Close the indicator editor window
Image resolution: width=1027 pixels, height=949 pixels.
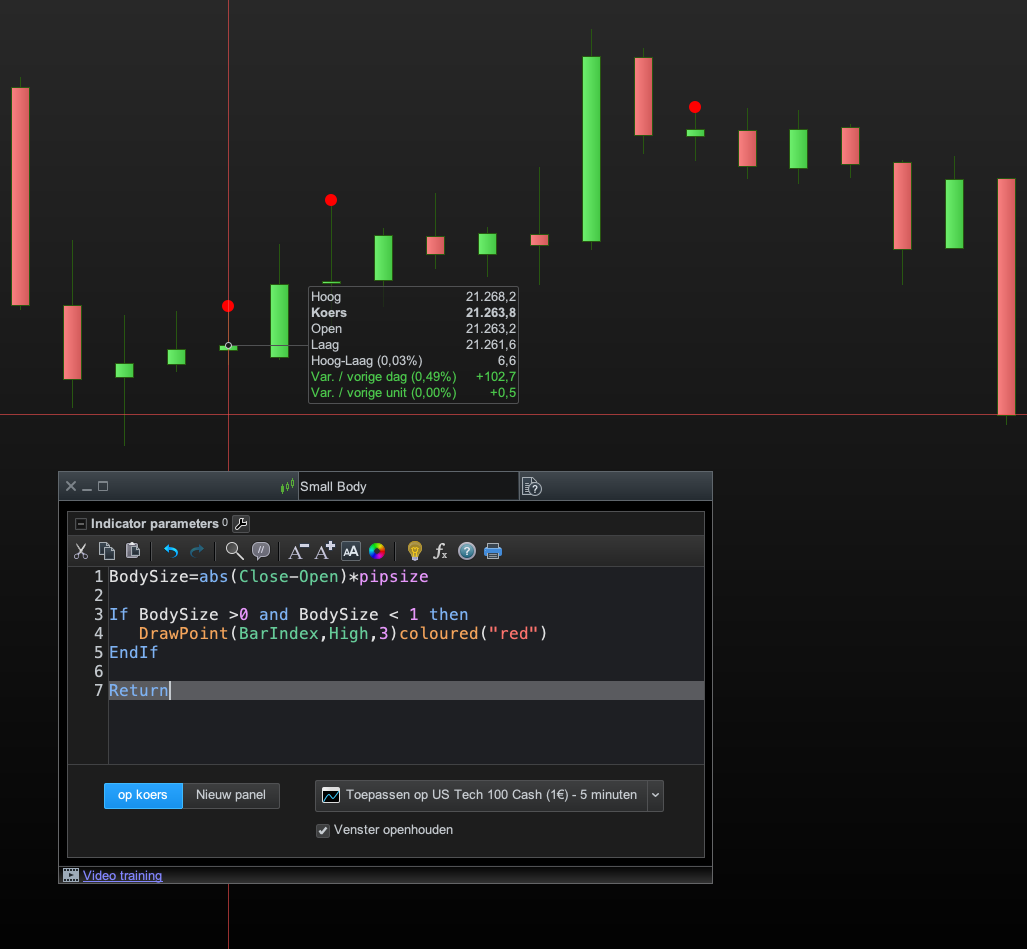pyautogui.click(x=71, y=486)
